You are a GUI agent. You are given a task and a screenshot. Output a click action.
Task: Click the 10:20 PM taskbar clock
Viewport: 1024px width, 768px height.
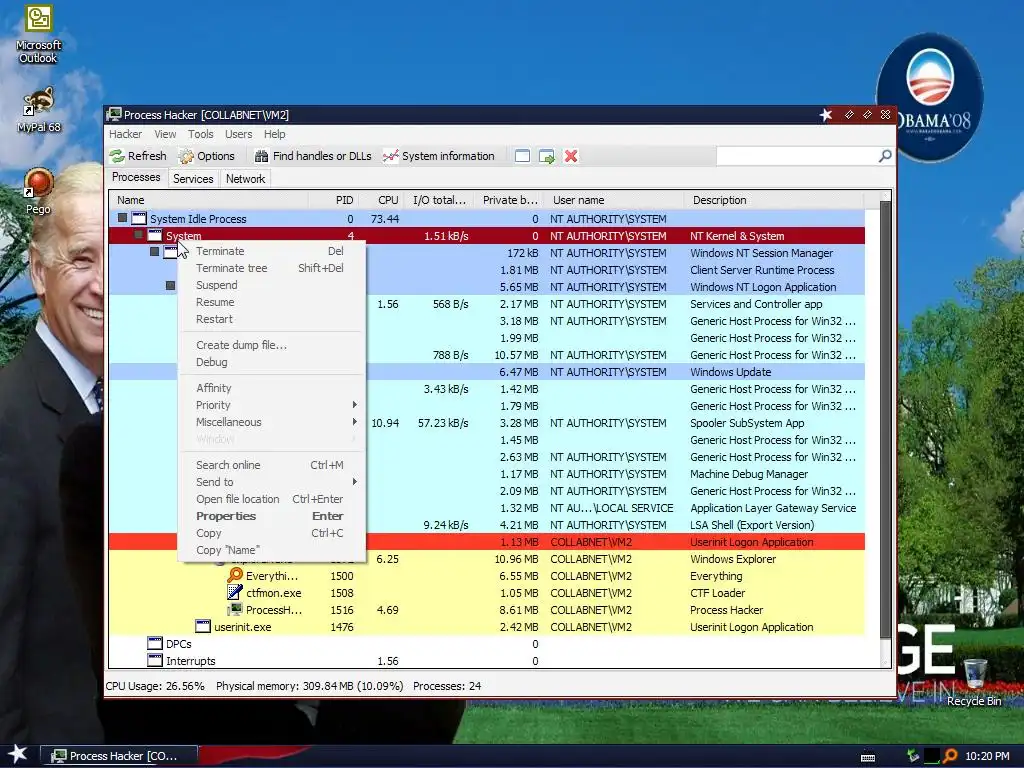[987, 756]
